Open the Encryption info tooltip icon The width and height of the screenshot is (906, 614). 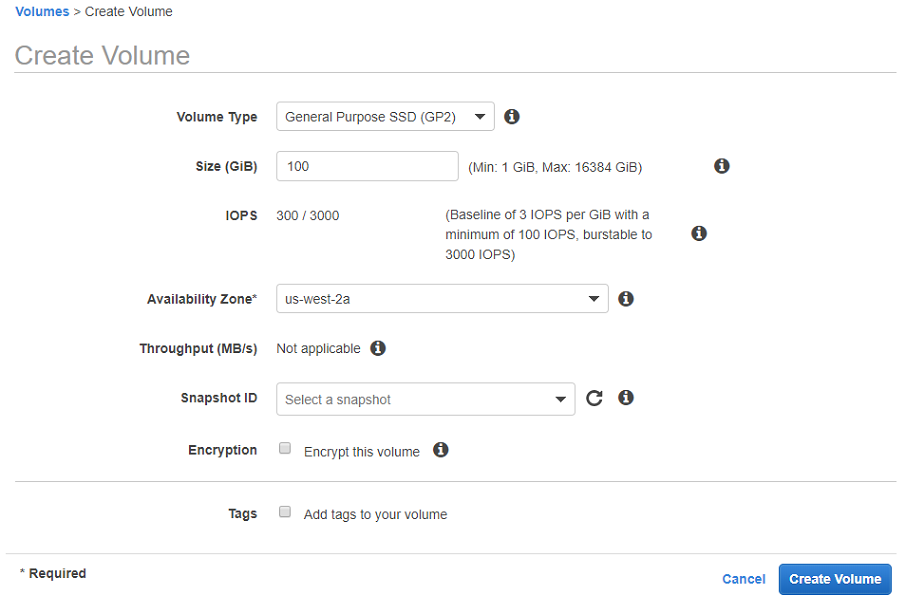pyautogui.click(x=440, y=450)
